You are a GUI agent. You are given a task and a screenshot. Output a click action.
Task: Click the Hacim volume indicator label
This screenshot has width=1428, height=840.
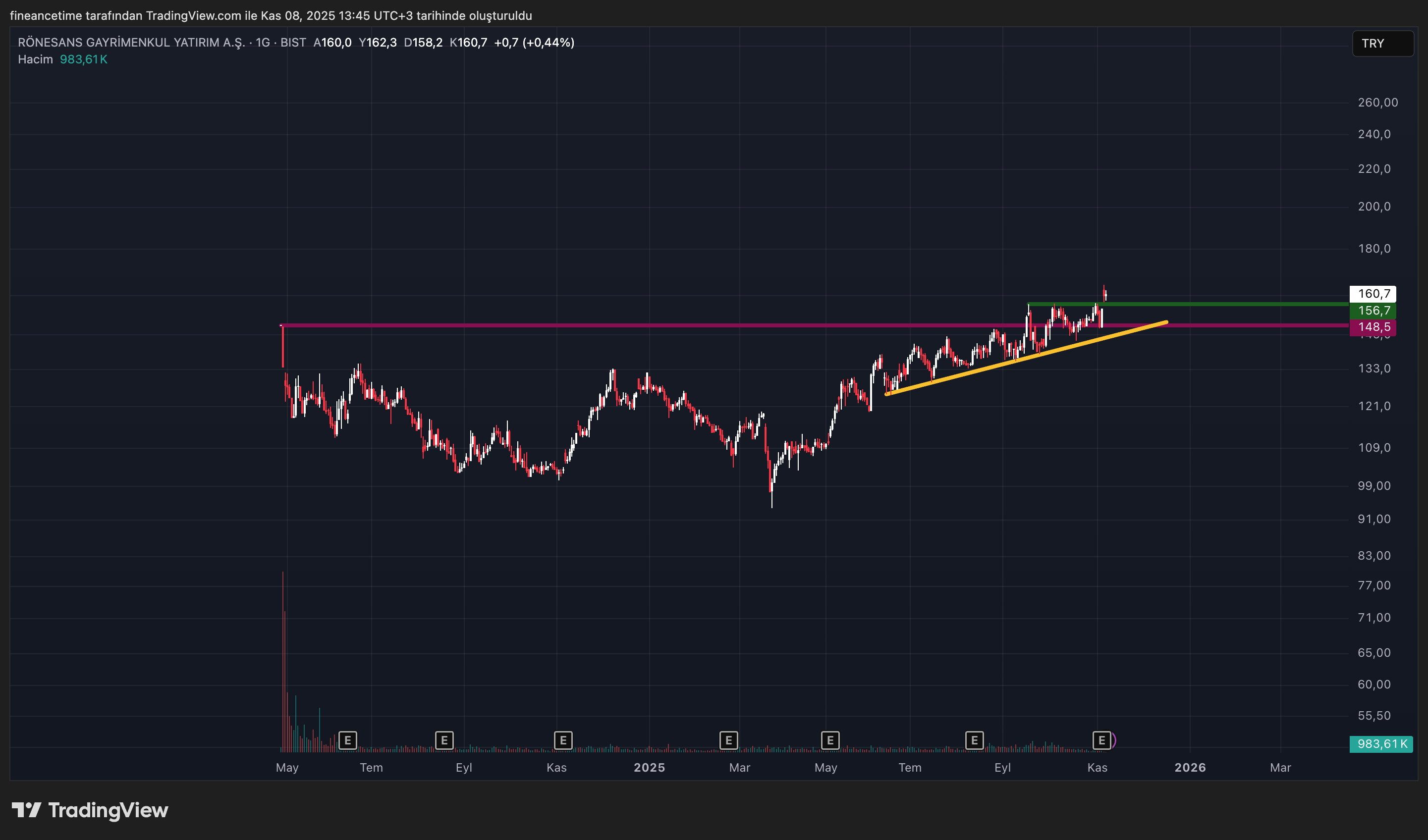point(35,59)
